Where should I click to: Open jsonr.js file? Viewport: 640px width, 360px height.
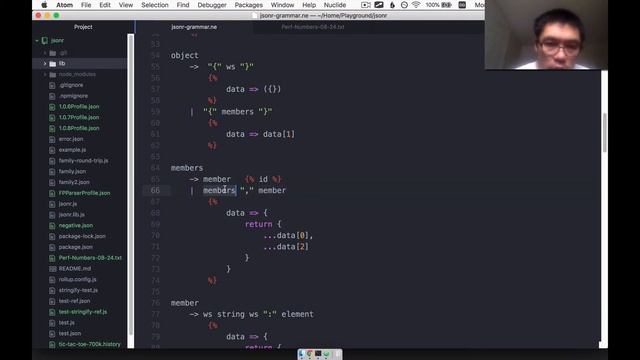pos(68,204)
